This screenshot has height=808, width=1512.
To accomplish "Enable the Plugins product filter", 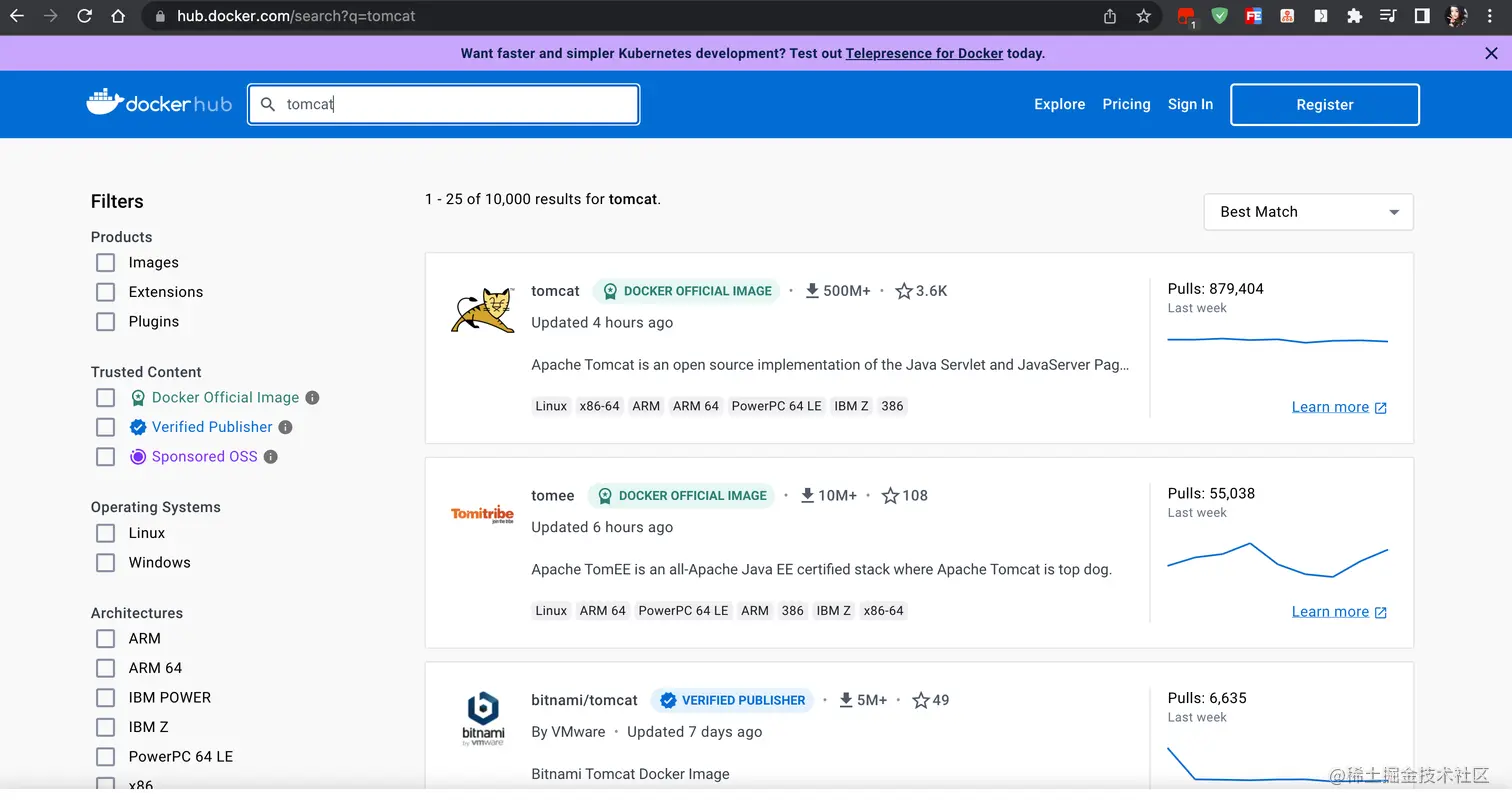I will [x=105, y=322].
